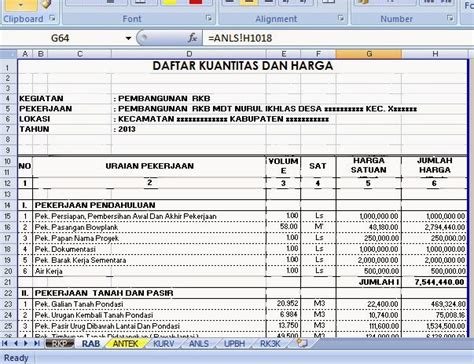Jump to last sheet with navigation arrow
This screenshot has width=474, height=364.
click(36, 343)
